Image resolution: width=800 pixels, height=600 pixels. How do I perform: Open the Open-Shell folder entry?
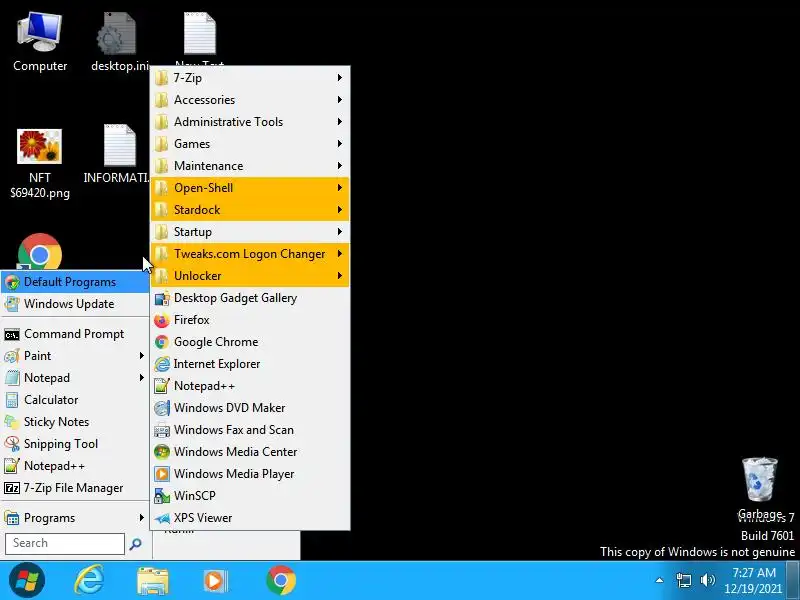(250, 188)
